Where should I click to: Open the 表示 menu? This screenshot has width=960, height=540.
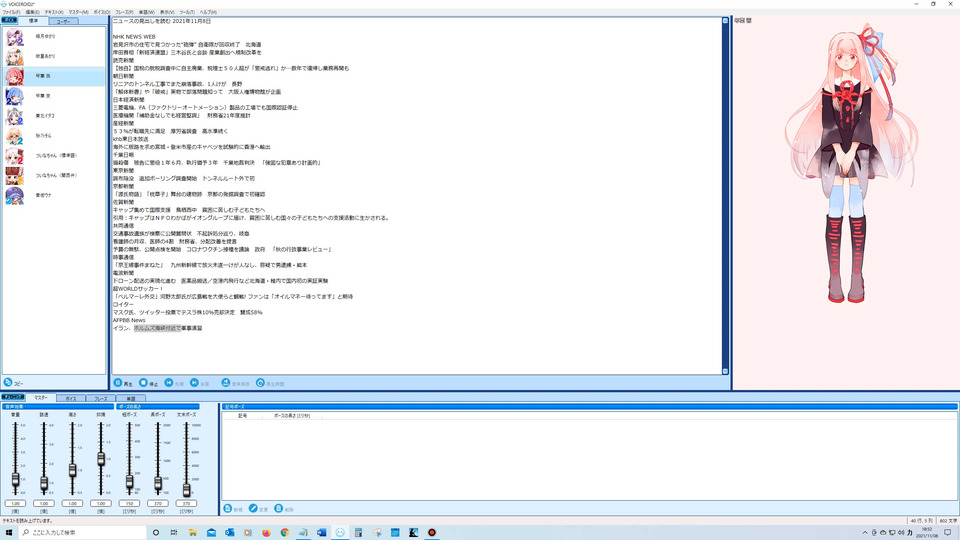click(x=167, y=12)
